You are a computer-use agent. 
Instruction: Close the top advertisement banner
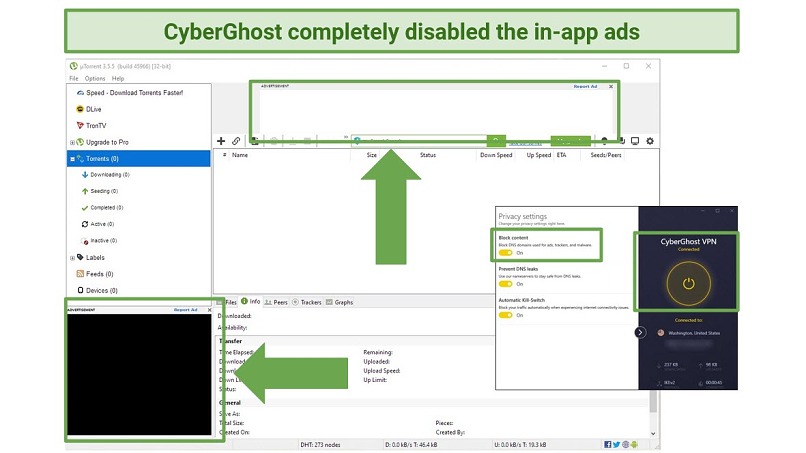pyautogui.click(x=611, y=86)
